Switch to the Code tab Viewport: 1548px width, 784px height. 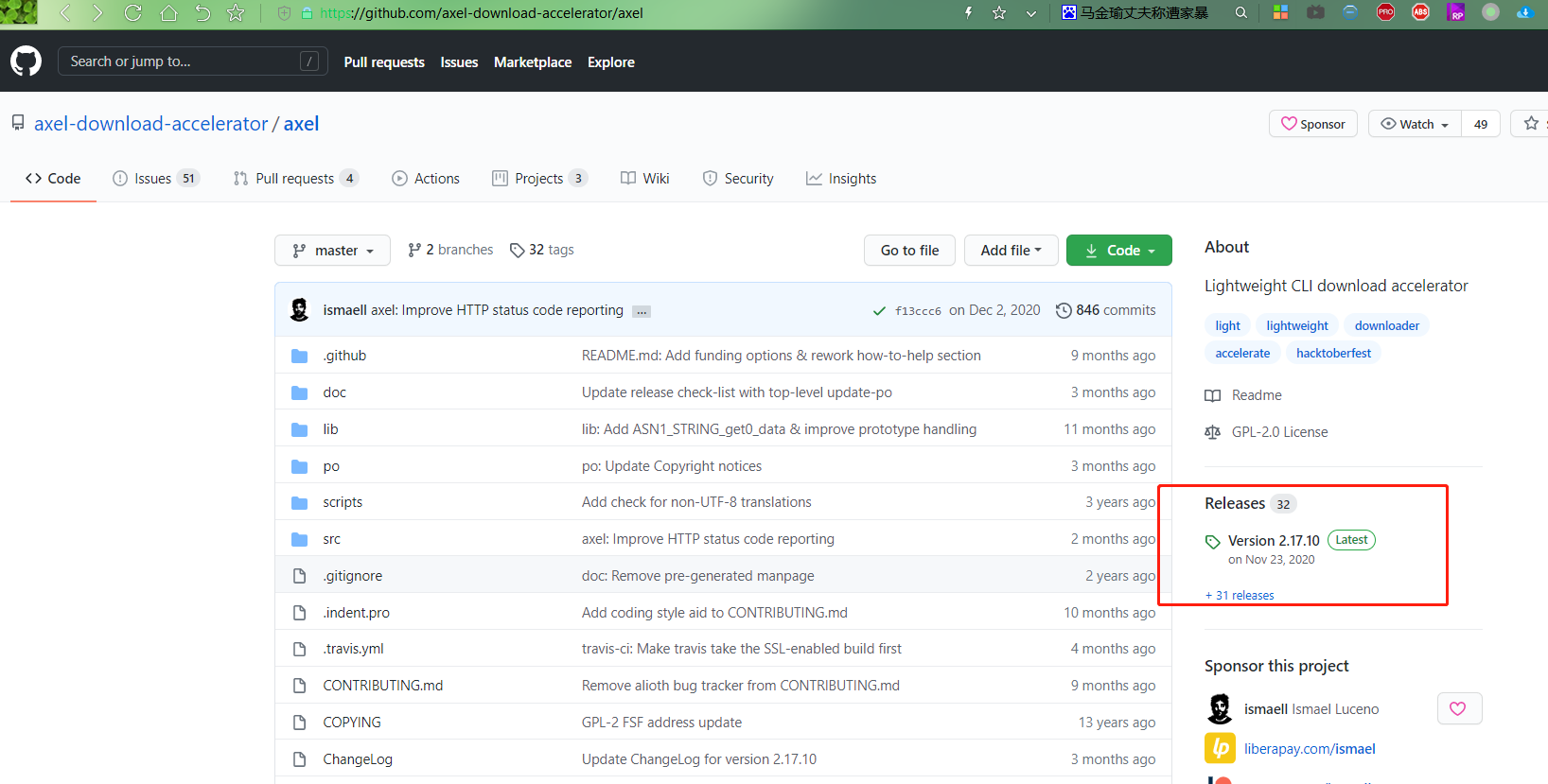click(53, 179)
